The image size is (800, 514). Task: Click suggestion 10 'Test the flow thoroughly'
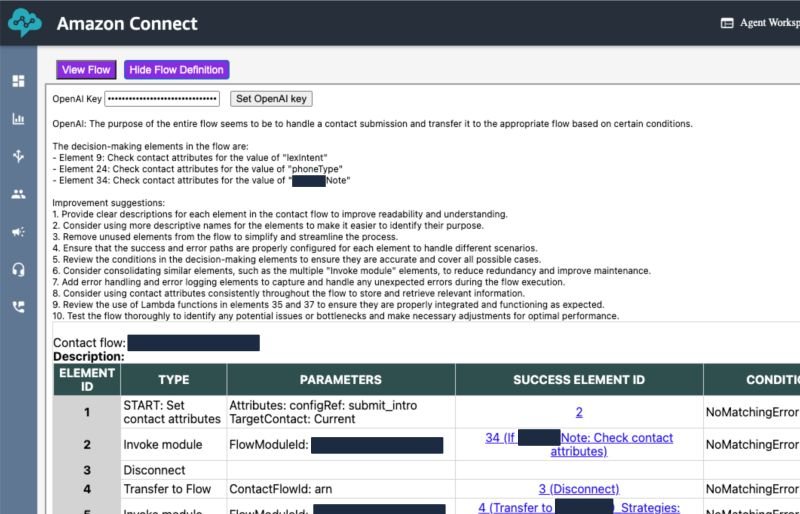(336, 316)
